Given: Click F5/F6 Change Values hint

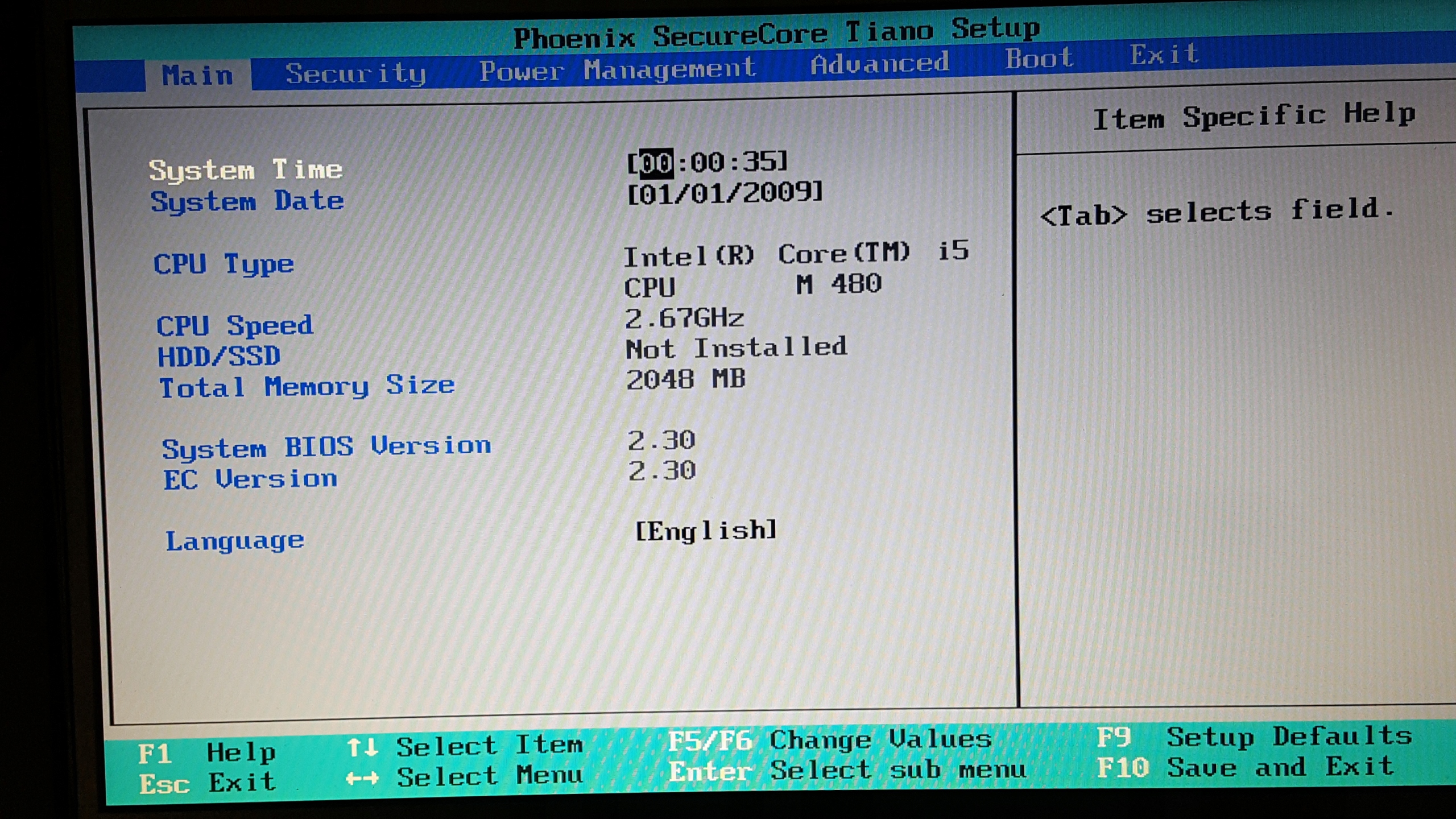Looking at the screenshot, I should (x=829, y=740).
